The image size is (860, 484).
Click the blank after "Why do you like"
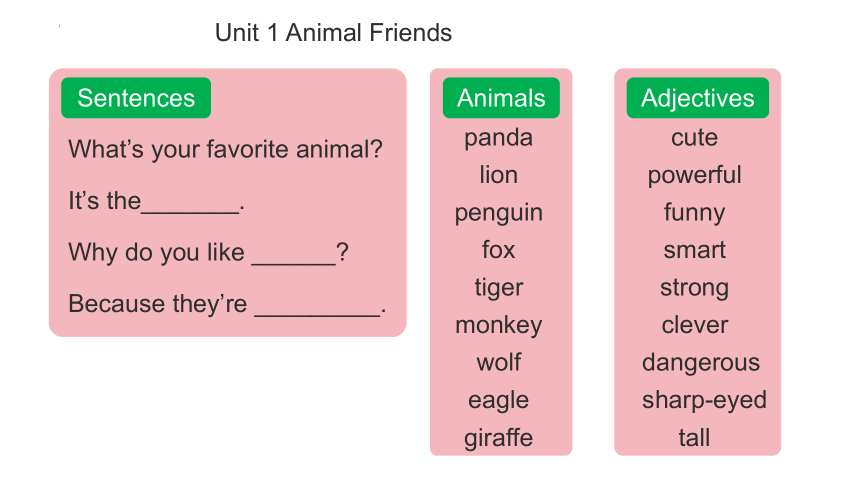293,256
